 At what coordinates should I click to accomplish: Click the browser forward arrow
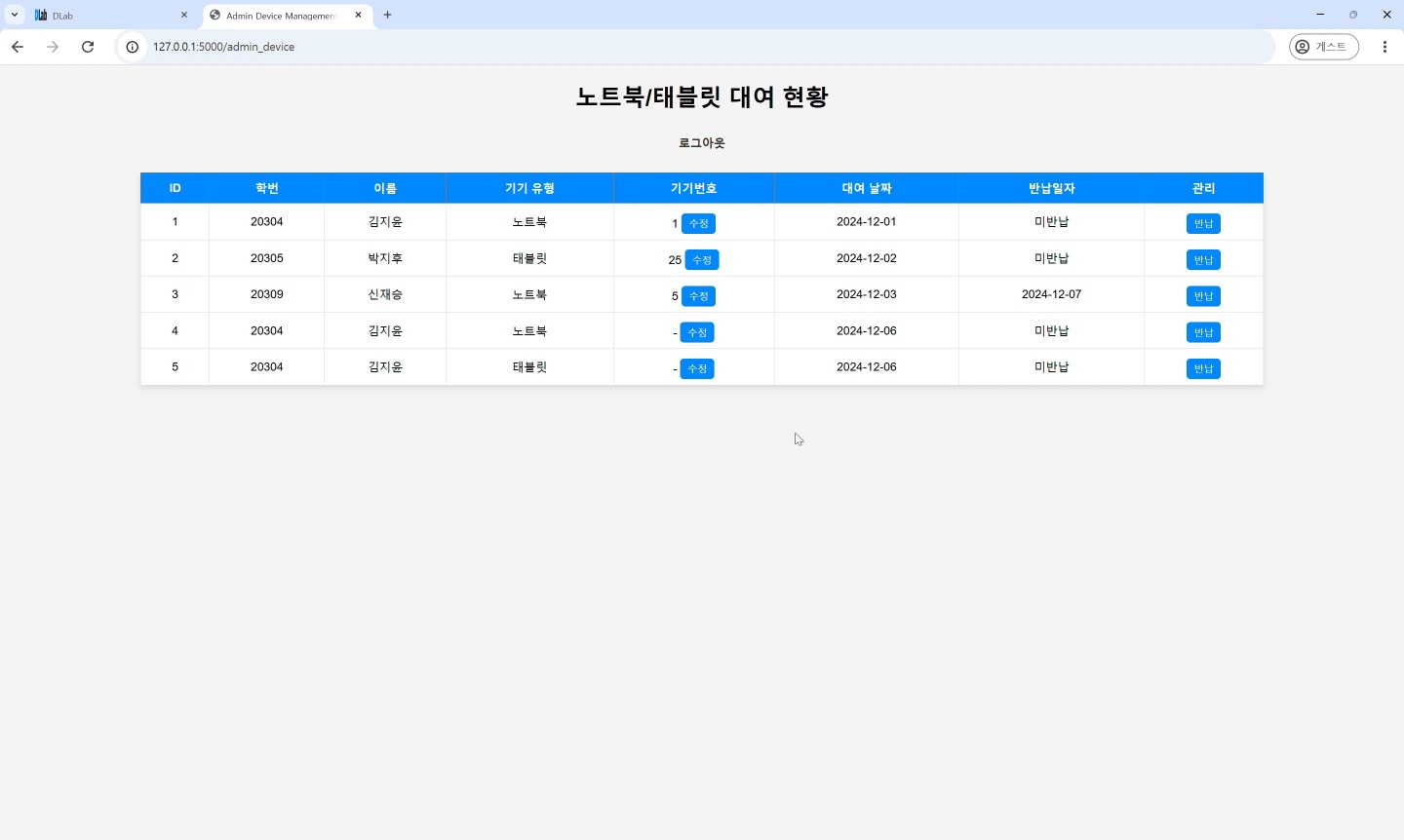53,47
